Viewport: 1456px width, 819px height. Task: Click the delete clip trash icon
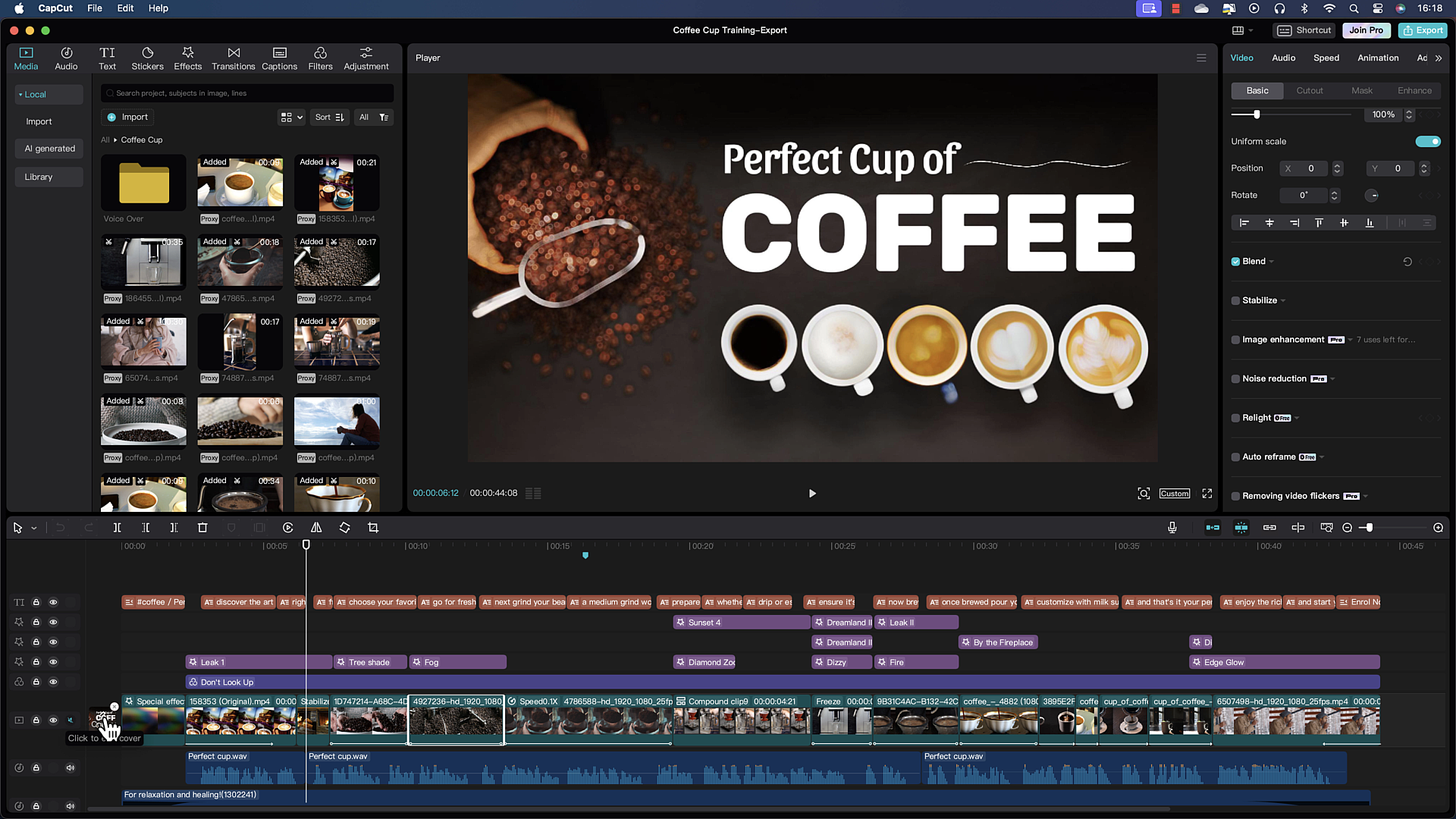tap(202, 528)
